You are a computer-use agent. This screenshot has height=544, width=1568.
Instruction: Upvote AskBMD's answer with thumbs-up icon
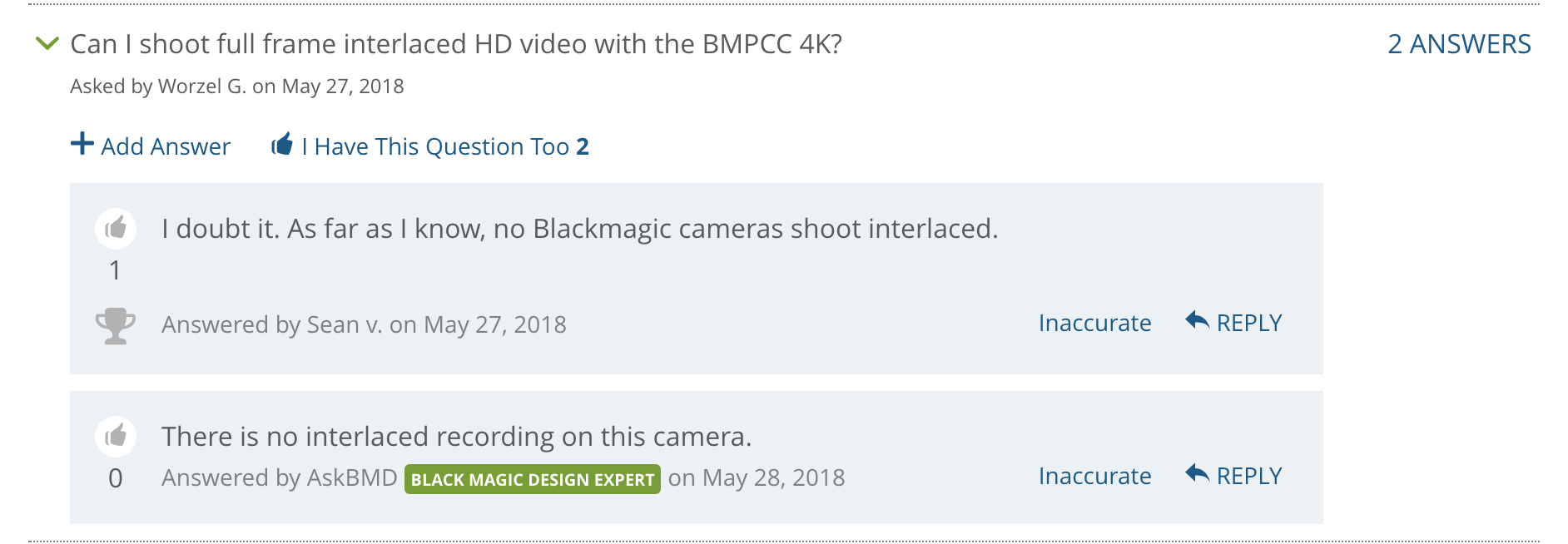pos(116,436)
